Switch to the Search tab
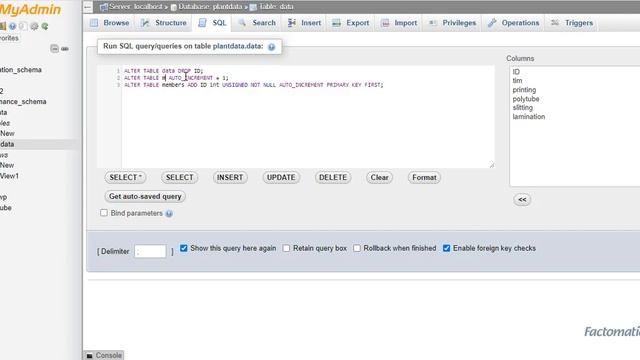The height and width of the screenshot is (360, 640). point(257,23)
